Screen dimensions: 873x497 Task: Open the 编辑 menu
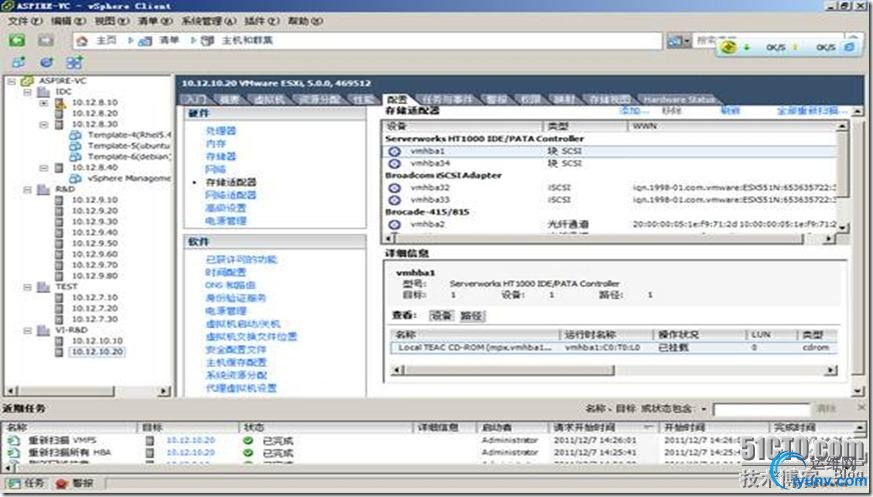click(x=68, y=21)
